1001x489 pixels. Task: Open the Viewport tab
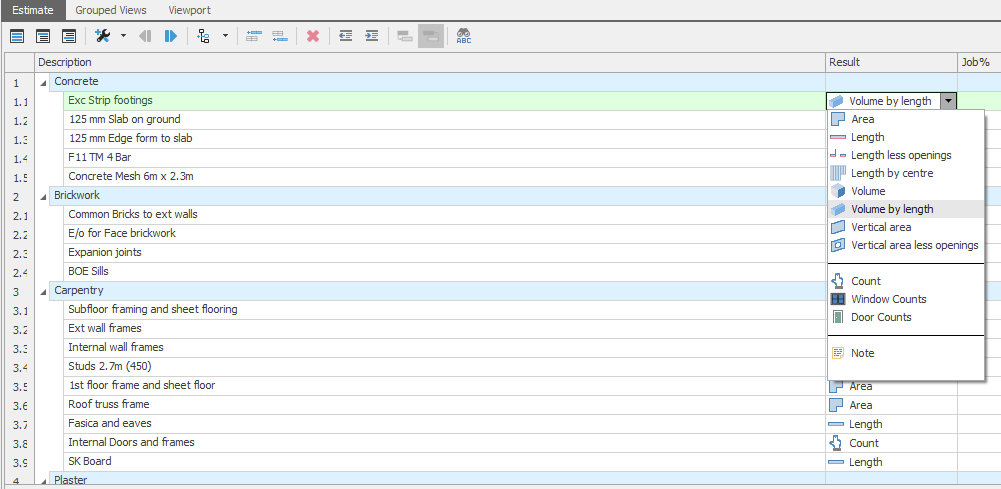189,10
